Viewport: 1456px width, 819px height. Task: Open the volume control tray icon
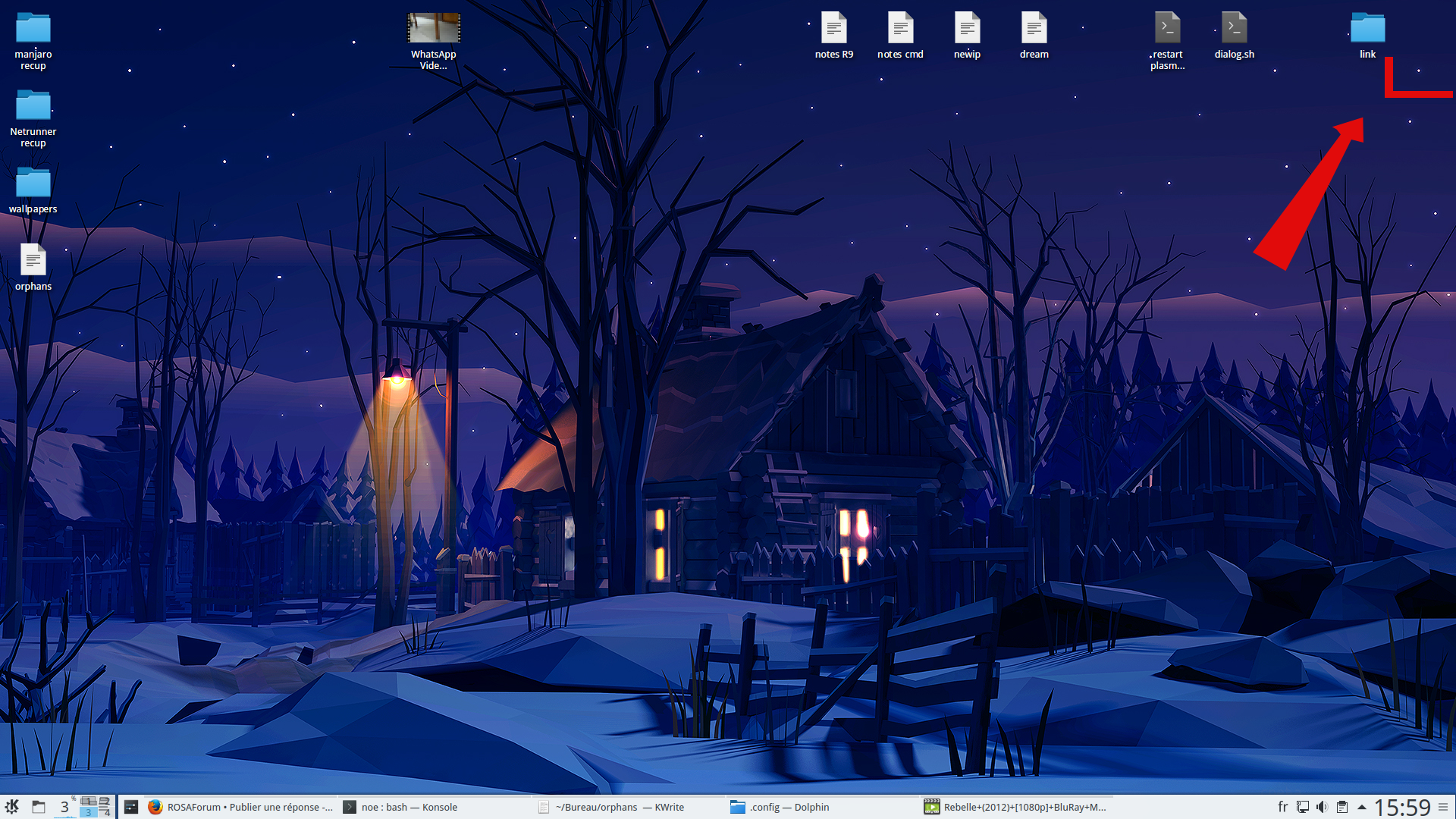tap(1322, 807)
